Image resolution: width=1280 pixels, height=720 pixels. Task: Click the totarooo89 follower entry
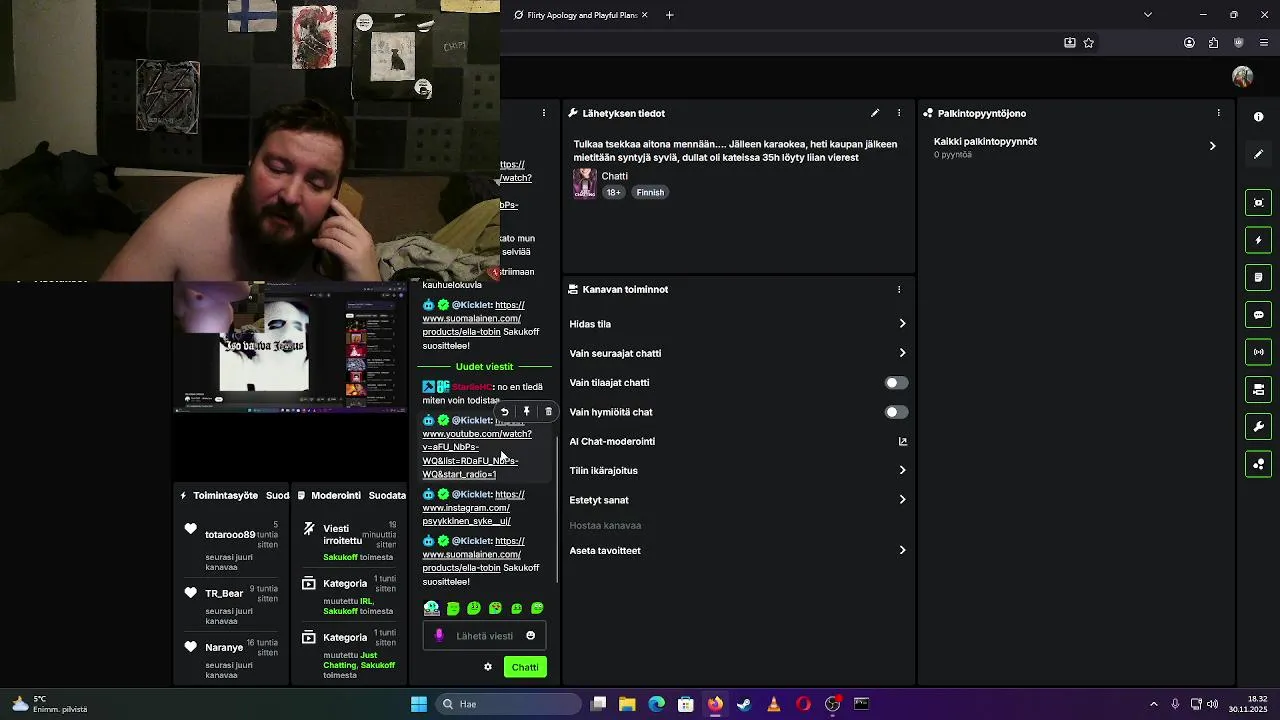click(231, 546)
